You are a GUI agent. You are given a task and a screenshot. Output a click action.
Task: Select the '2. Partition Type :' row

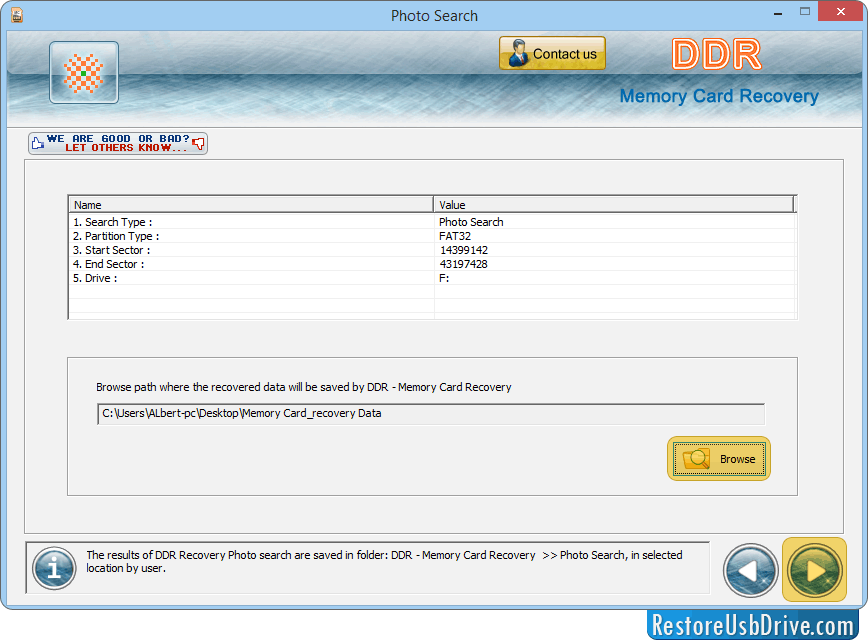click(432, 236)
